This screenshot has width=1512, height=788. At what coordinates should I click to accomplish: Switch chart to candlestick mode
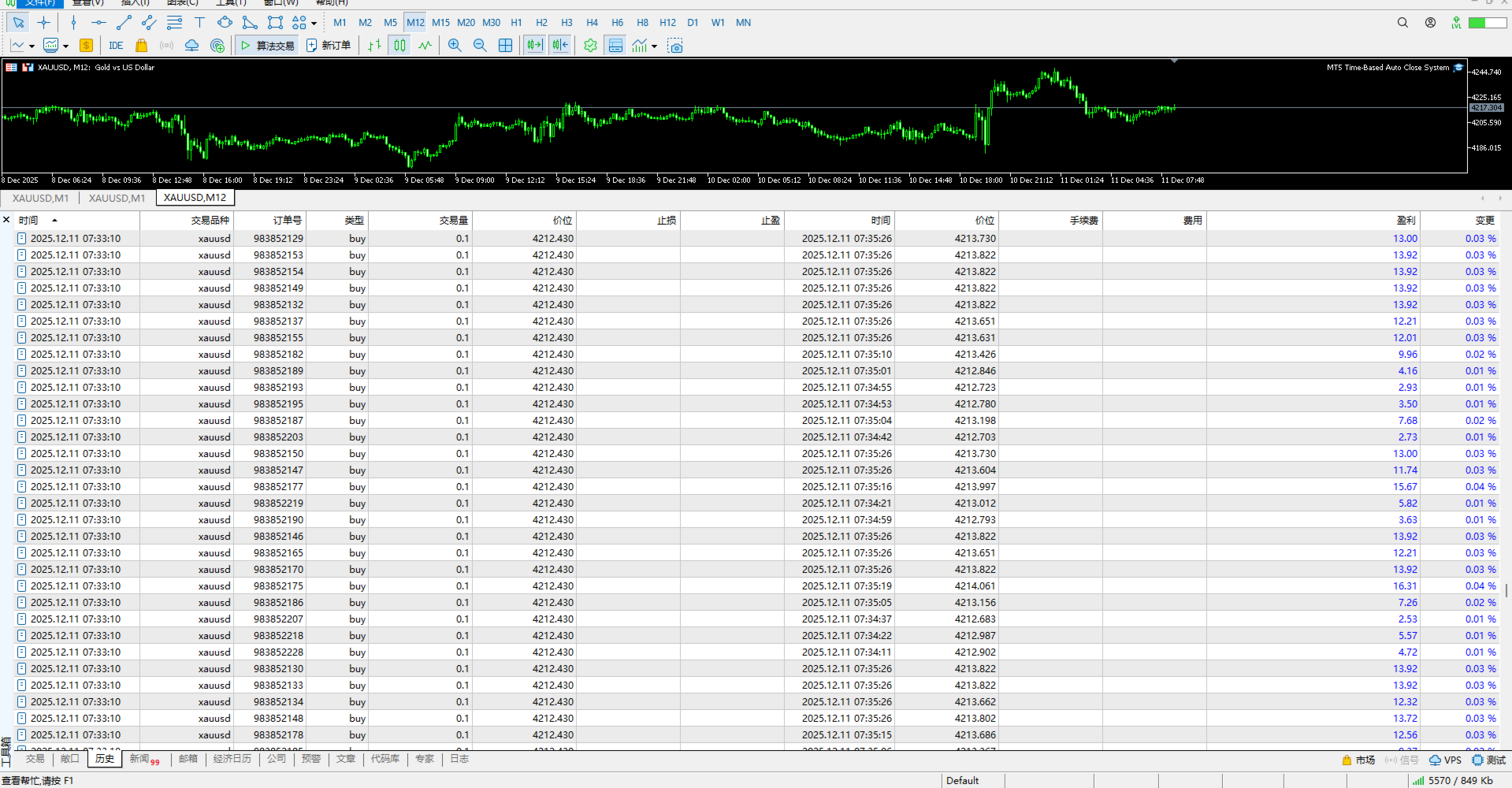(x=400, y=46)
